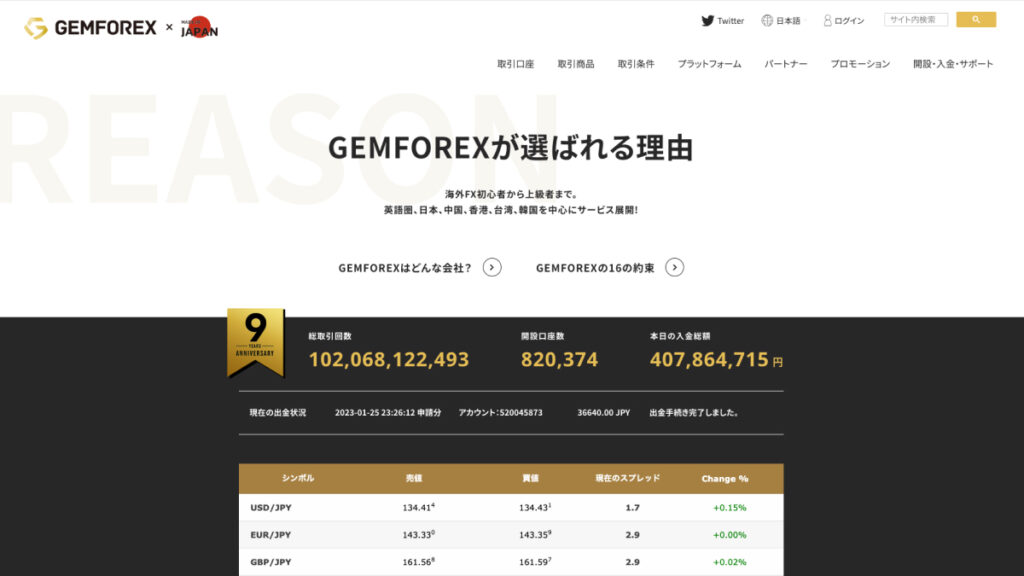
Task: Click the EUR/JPY sell price 143.33
Action: point(419,535)
